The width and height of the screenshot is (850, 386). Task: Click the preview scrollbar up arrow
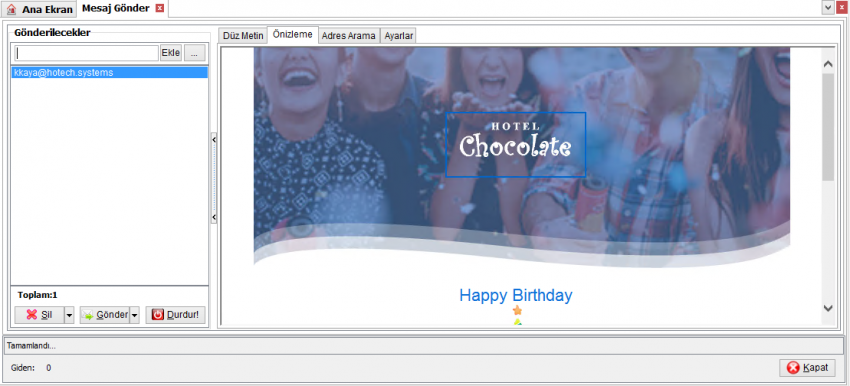828,64
